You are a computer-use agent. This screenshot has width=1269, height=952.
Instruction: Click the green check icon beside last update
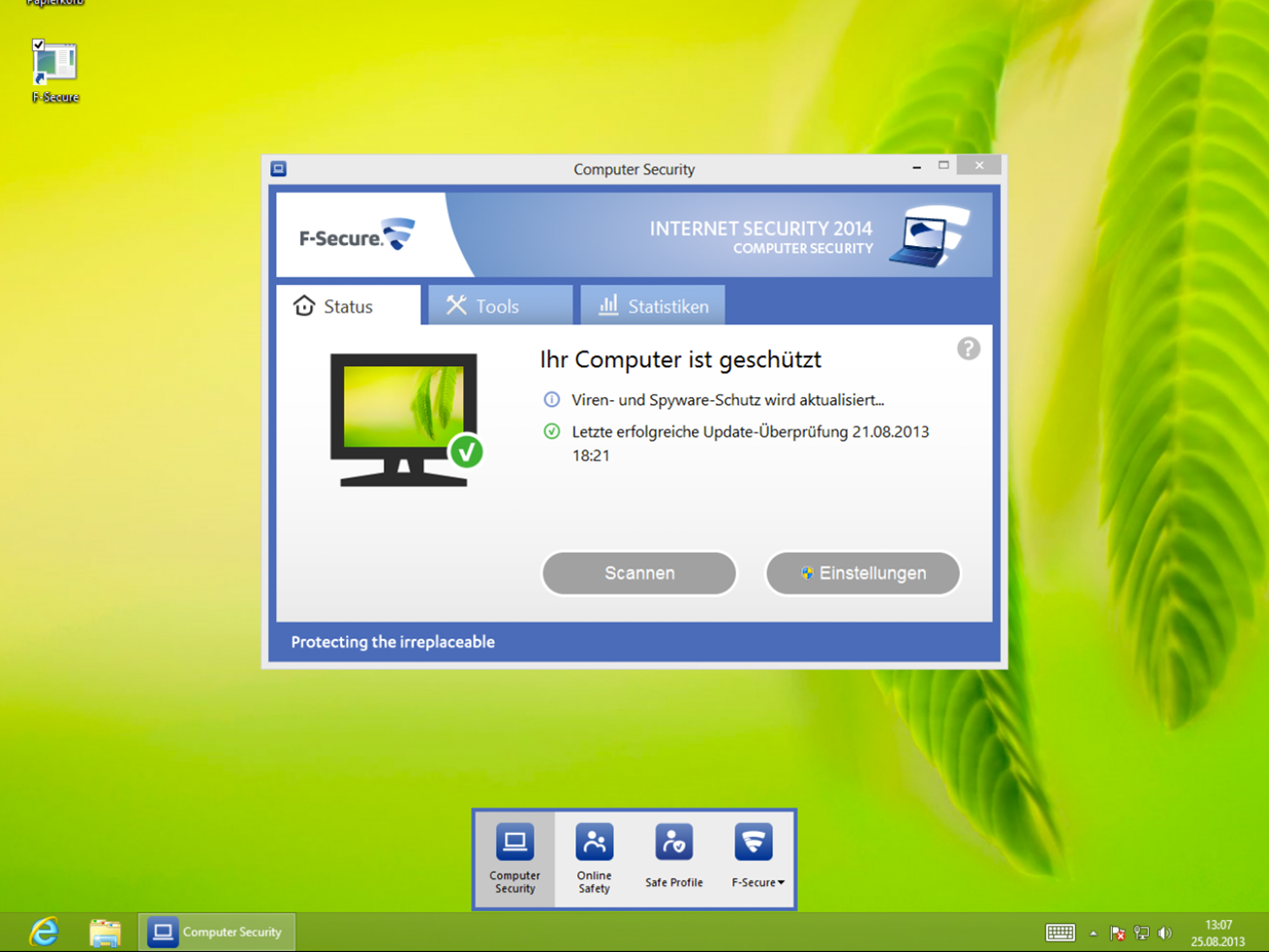551,431
